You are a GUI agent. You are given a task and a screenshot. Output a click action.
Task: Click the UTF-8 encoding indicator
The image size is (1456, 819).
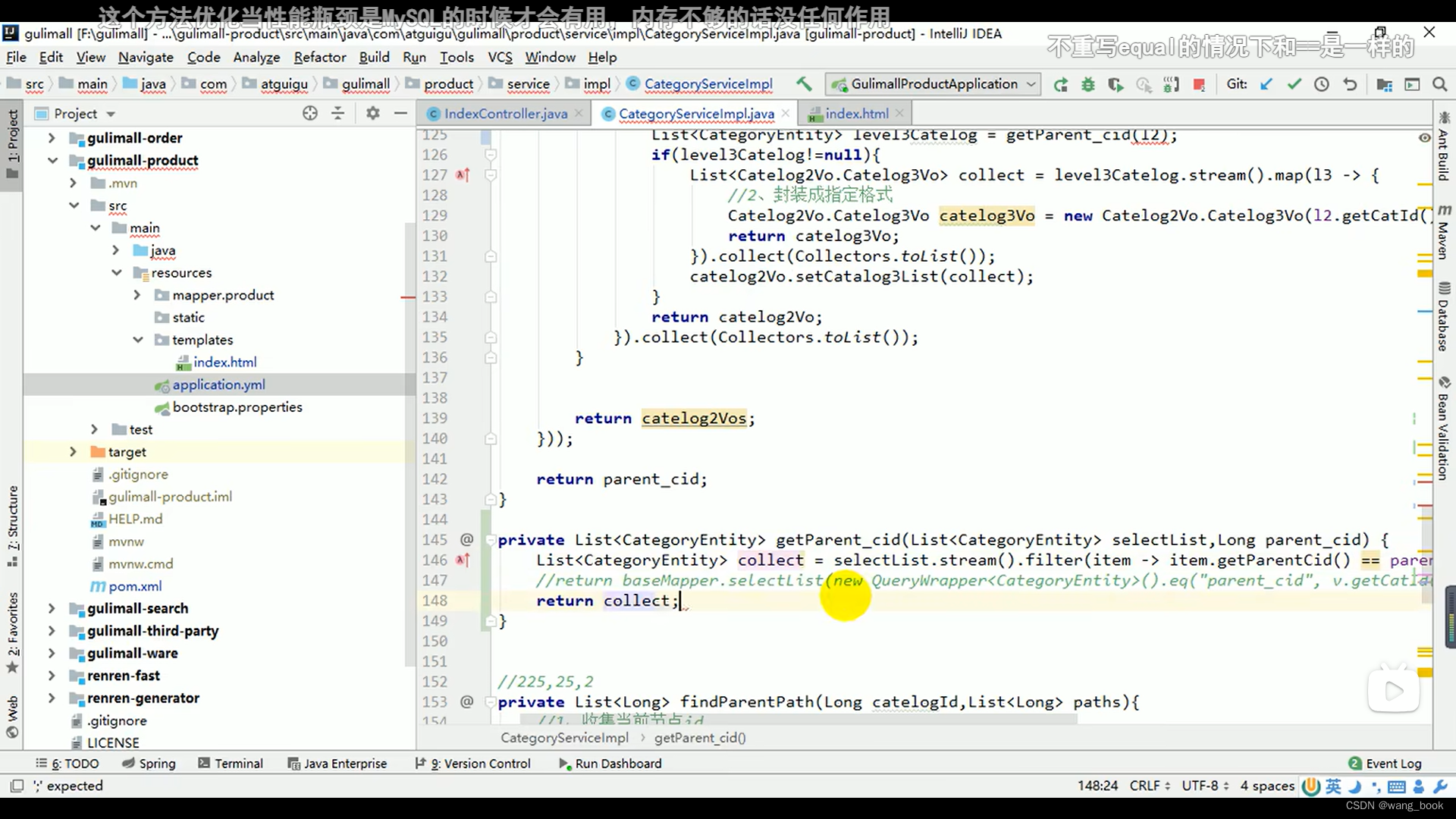[1204, 785]
